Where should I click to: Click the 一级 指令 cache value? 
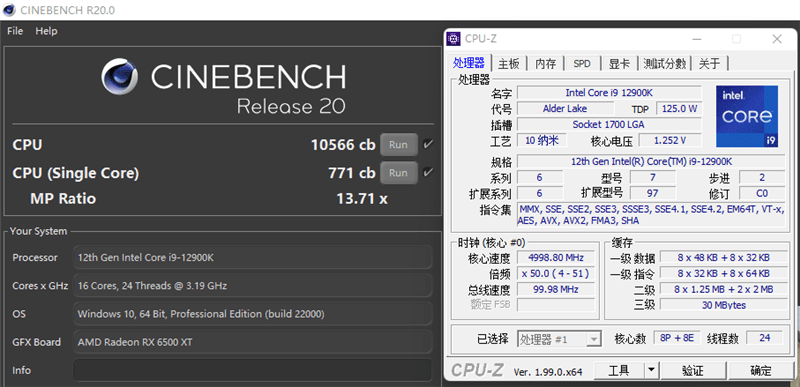tap(723, 273)
